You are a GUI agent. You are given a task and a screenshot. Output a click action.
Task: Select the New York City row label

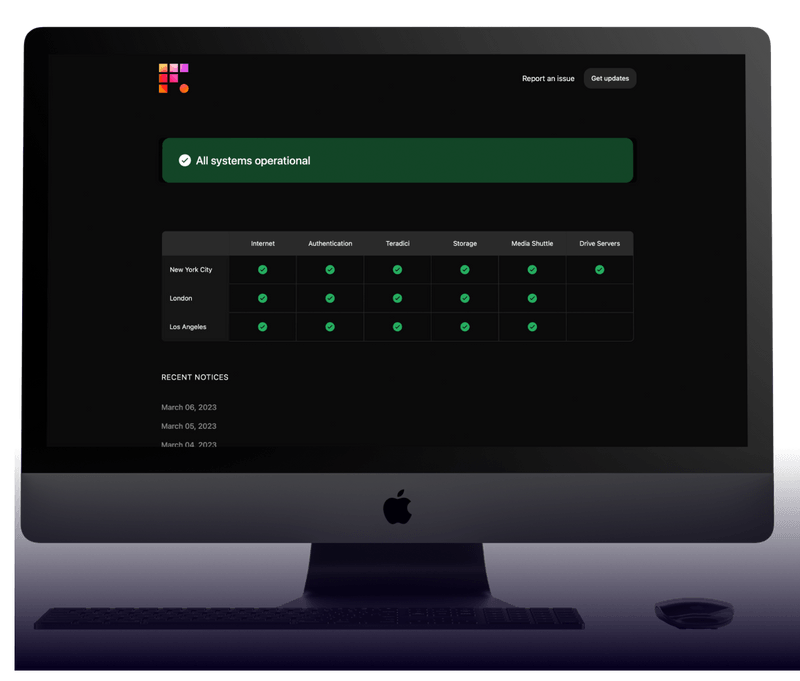point(191,270)
